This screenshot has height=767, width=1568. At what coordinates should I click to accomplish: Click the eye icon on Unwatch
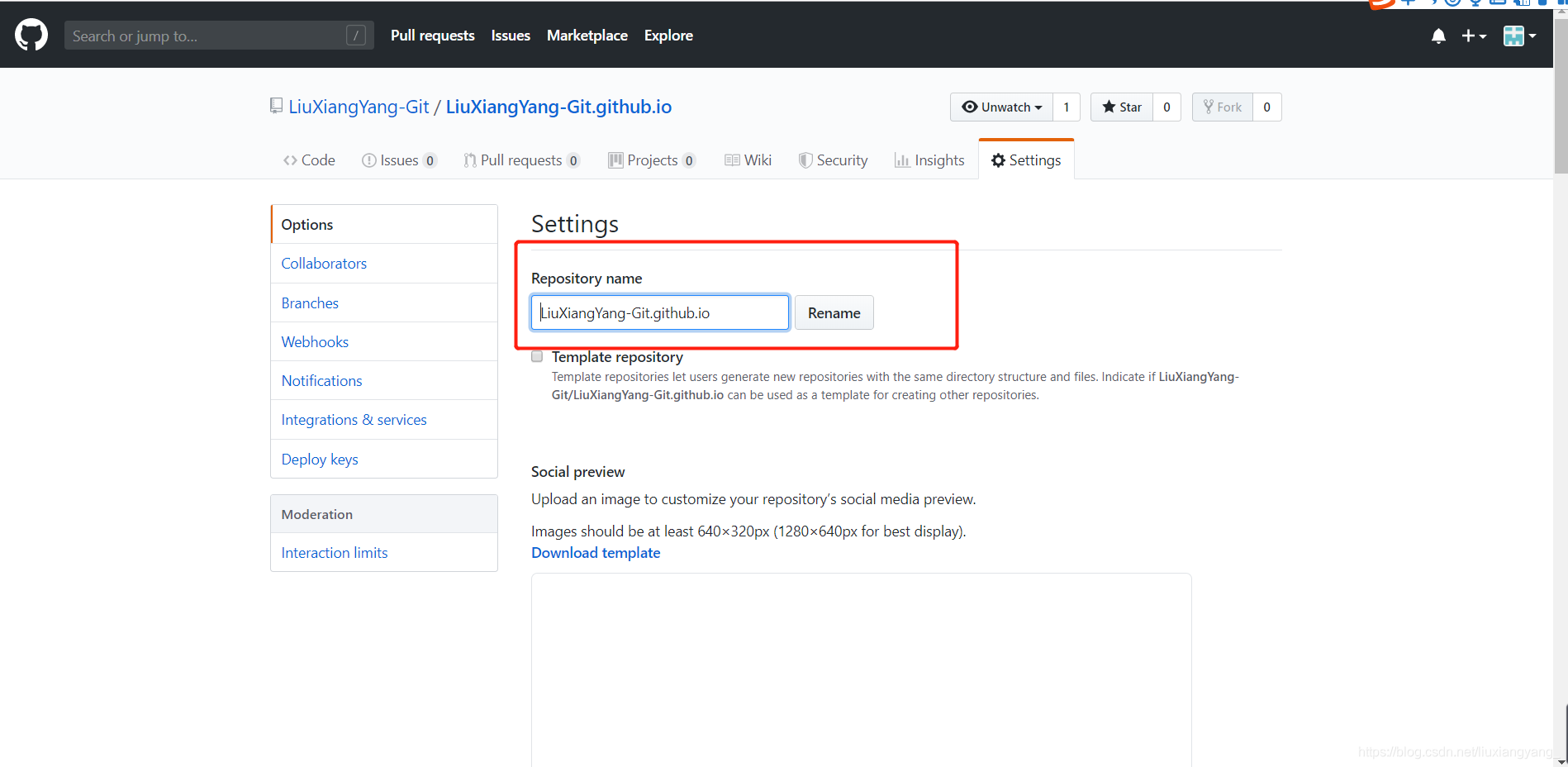[970, 107]
